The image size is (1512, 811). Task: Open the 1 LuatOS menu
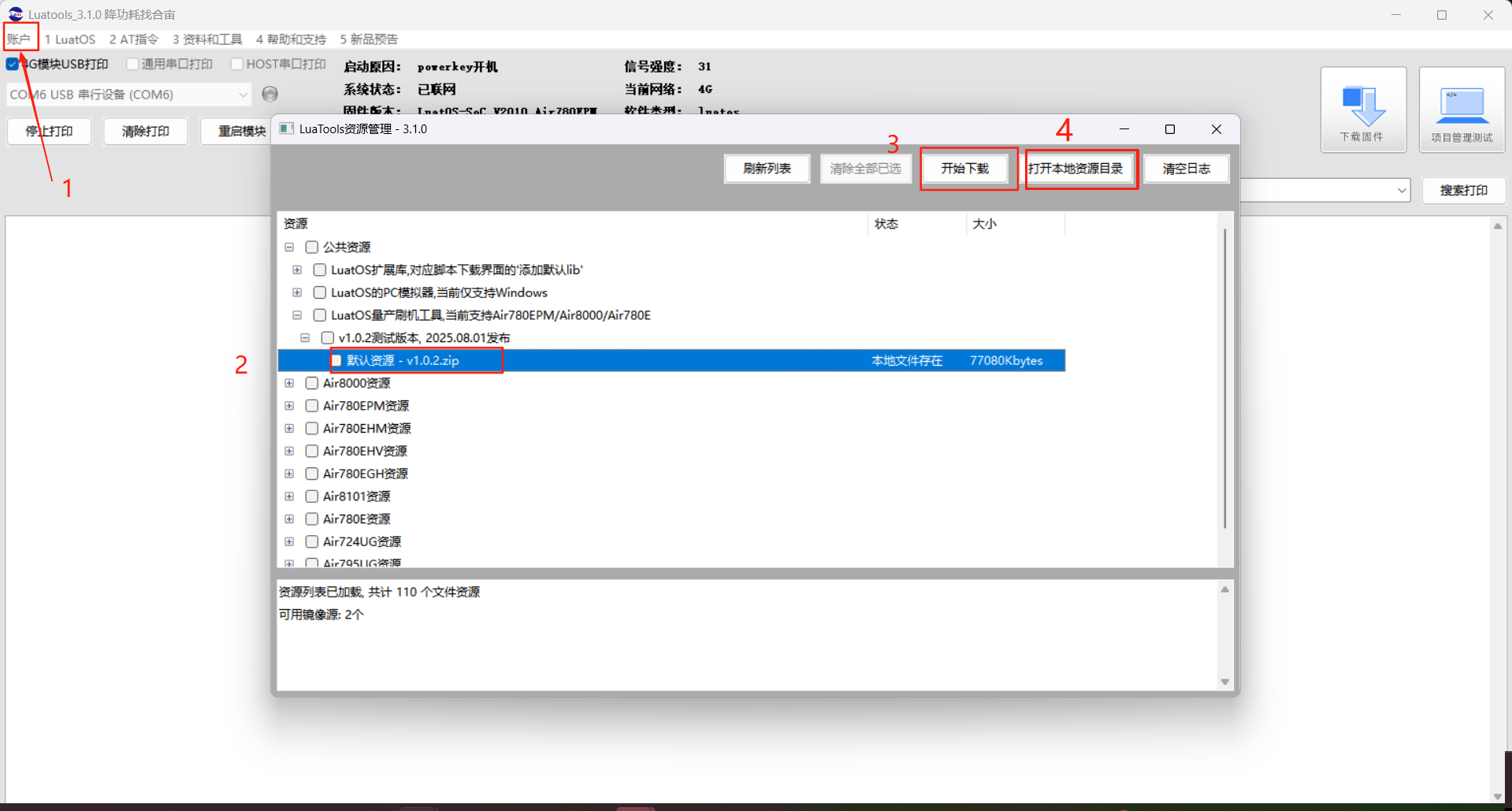tap(70, 39)
